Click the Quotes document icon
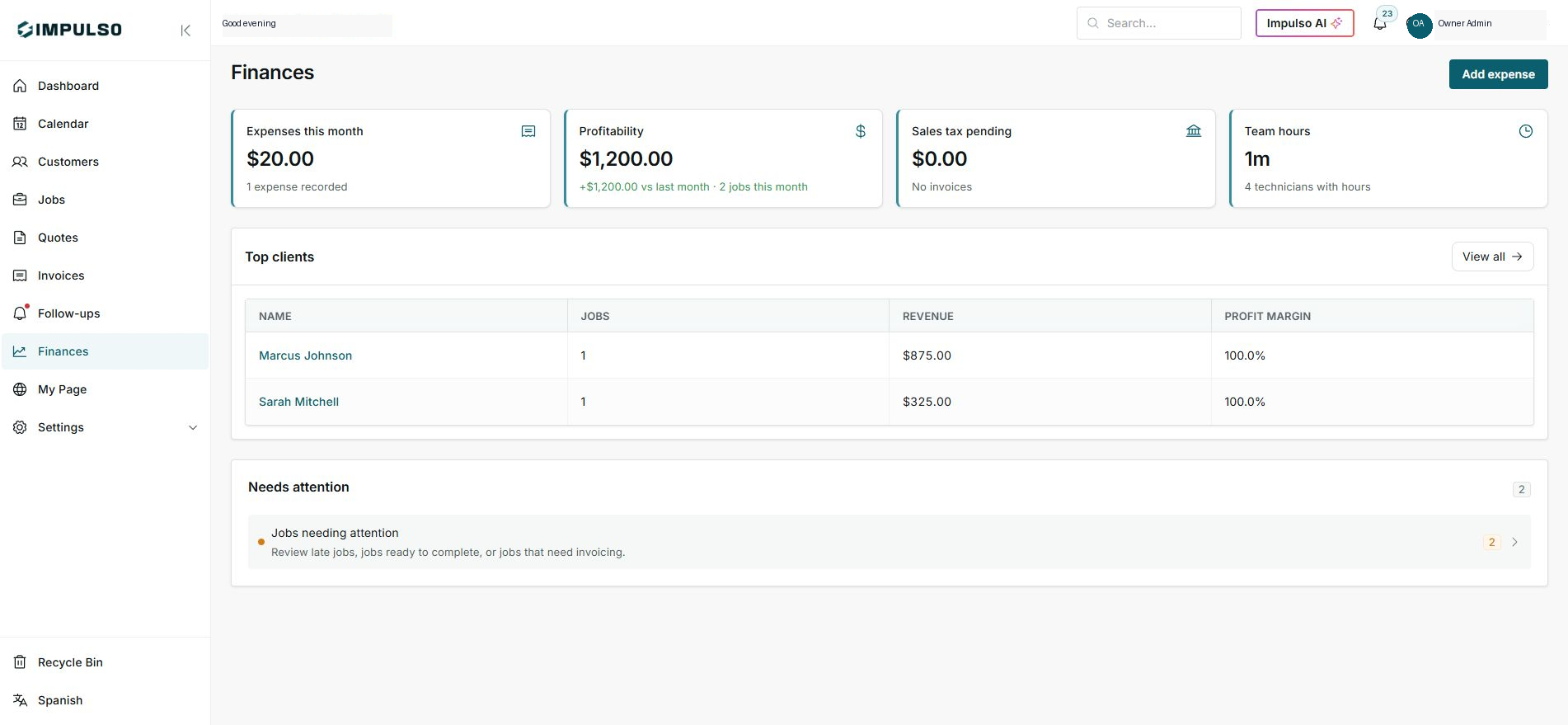This screenshot has width=1568, height=725. tap(20, 238)
